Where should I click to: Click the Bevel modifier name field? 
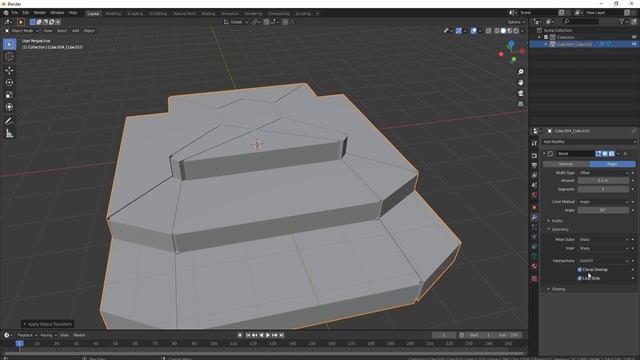point(575,153)
